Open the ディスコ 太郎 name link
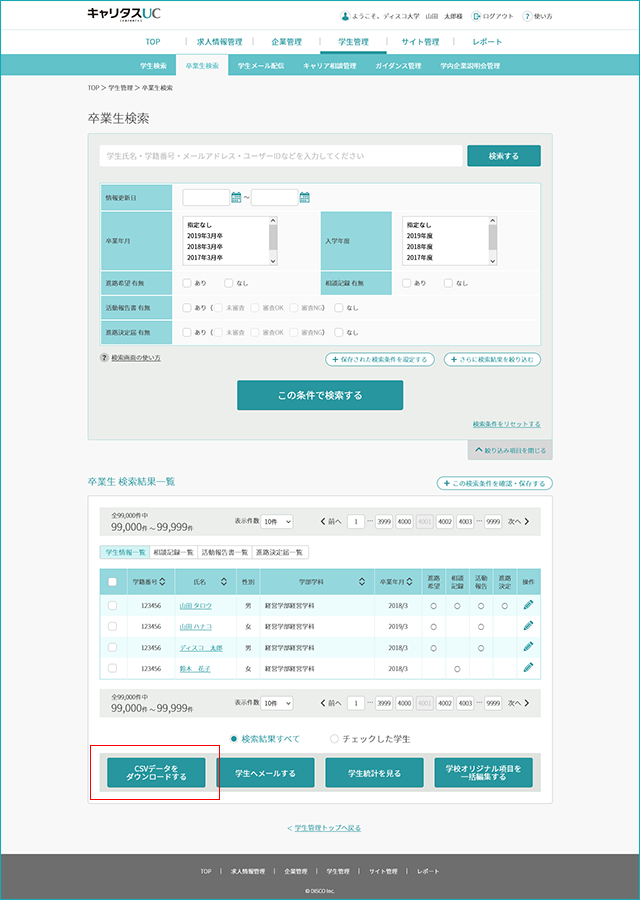This screenshot has height=900, width=640. click(x=201, y=647)
